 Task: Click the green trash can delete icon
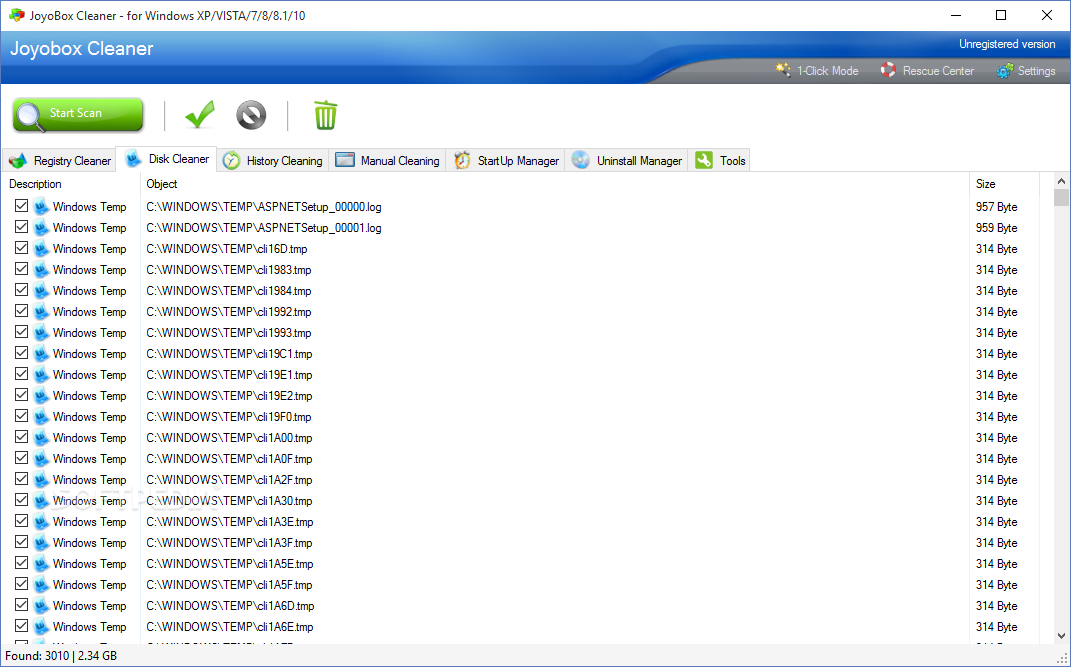(x=325, y=115)
